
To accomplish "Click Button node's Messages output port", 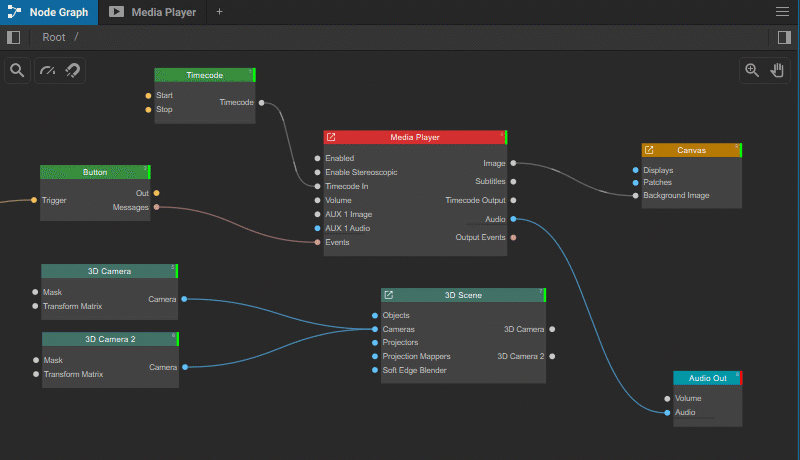I will (x=157, y=207).
